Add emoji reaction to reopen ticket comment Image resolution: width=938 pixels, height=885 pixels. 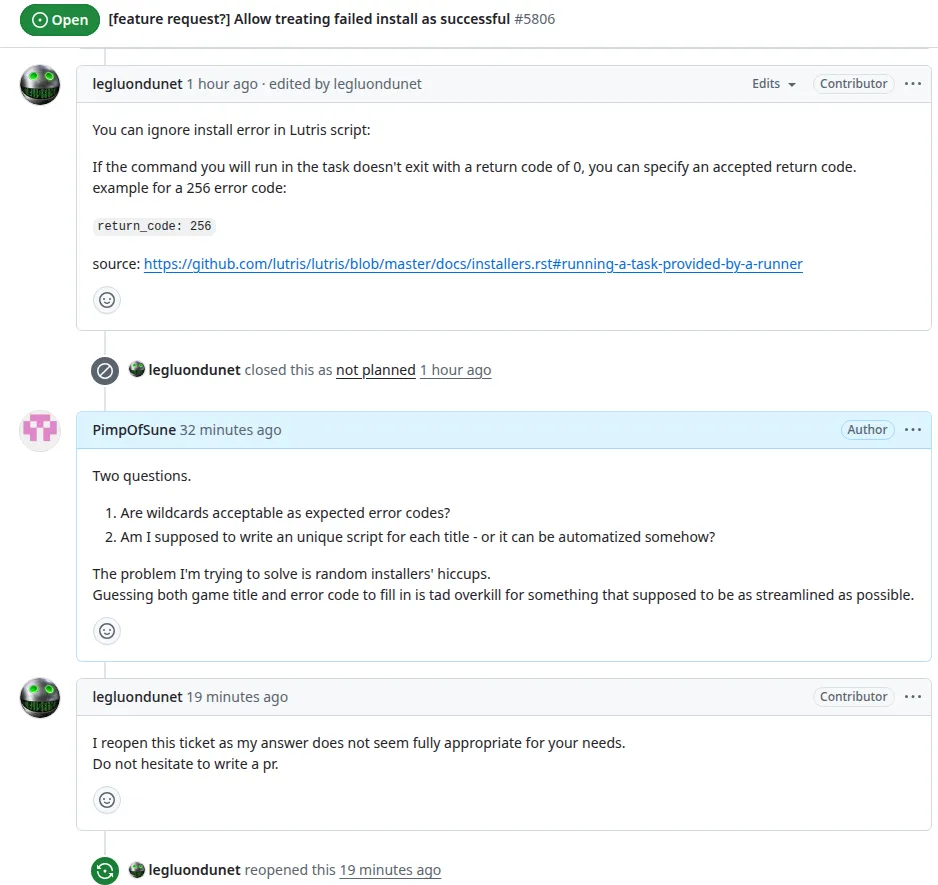tap(106, 800)
